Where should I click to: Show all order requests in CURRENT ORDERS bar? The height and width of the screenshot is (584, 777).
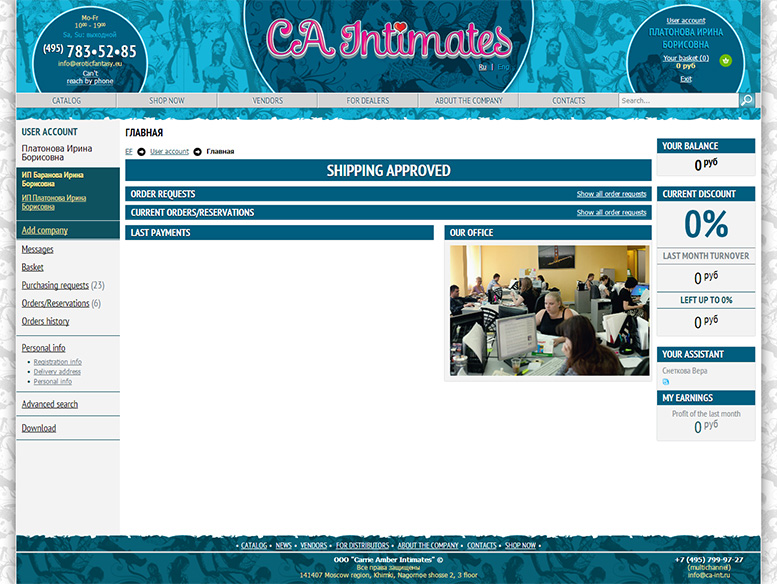click(611, 212)
